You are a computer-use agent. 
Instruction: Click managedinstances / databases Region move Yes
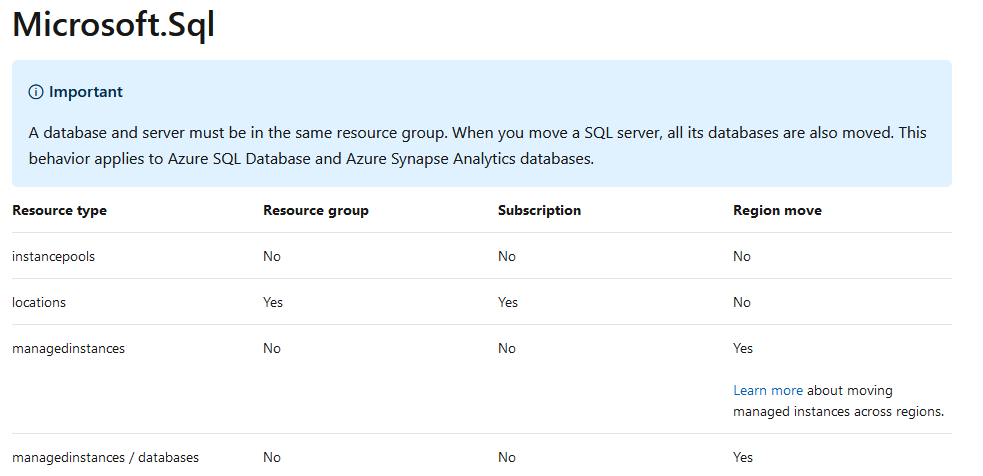pos(744,457)
